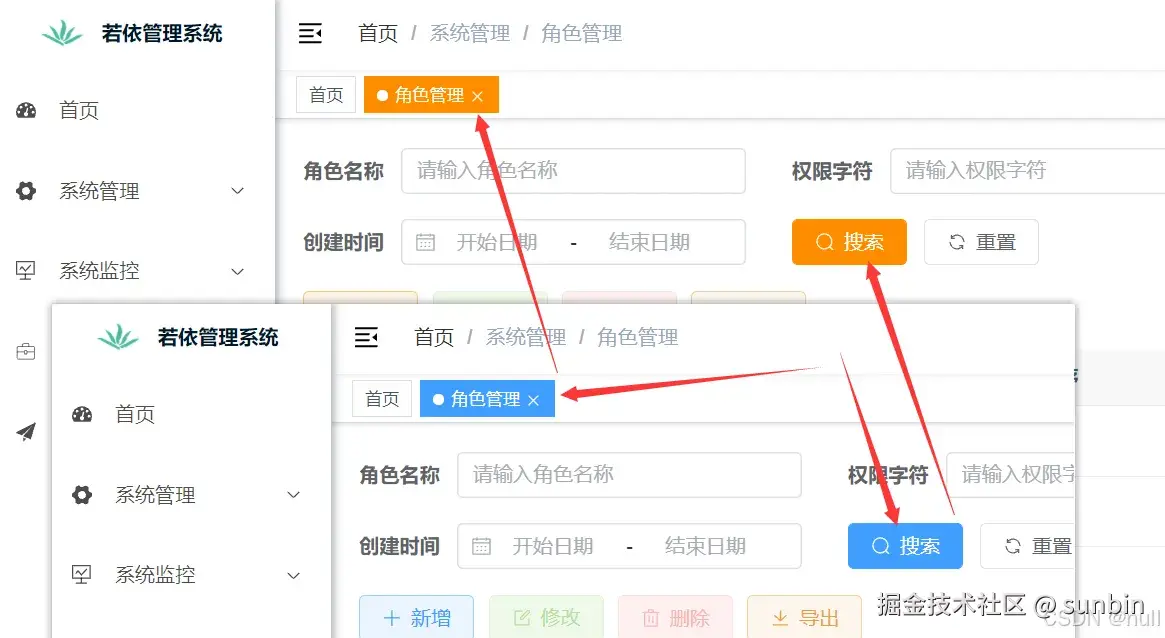Click the 若依 logo in the front window
The width and height of the screenshot is (1165, 638).
pos(117,337)
